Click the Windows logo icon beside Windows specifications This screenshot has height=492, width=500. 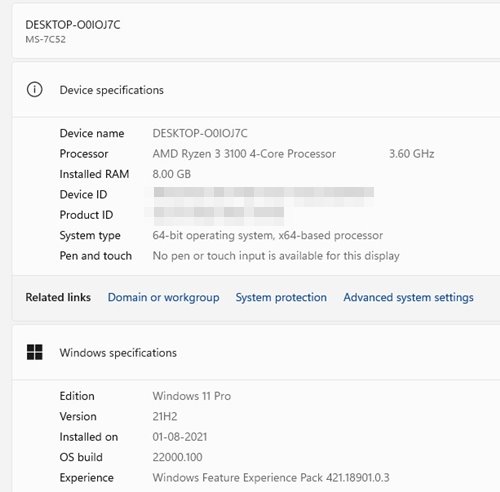34,352
